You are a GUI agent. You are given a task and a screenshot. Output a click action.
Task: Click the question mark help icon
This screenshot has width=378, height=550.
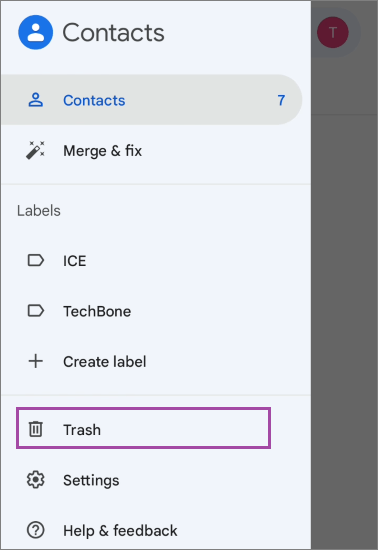35,530
